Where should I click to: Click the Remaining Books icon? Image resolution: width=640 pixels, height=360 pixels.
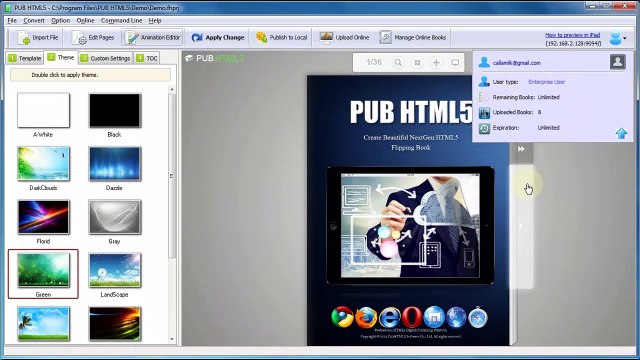[484, 97]
